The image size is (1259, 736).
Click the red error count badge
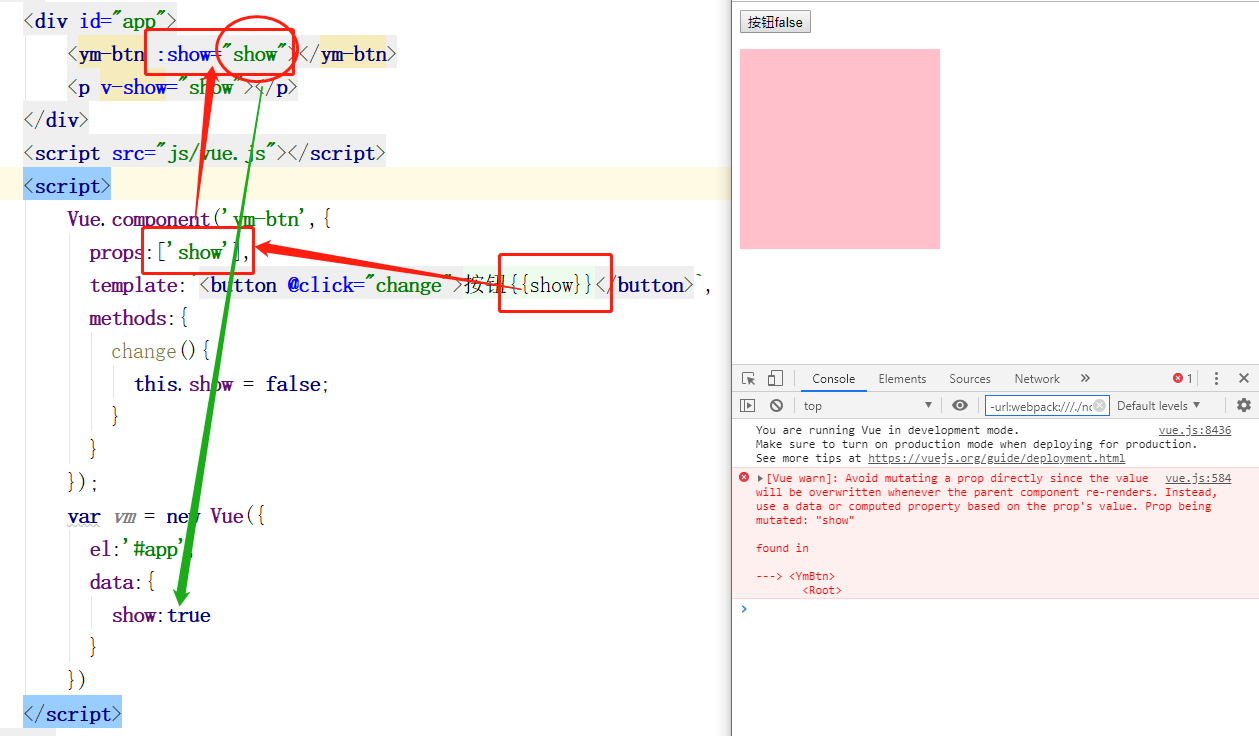pyautogui.click(x=1183, y=379)
